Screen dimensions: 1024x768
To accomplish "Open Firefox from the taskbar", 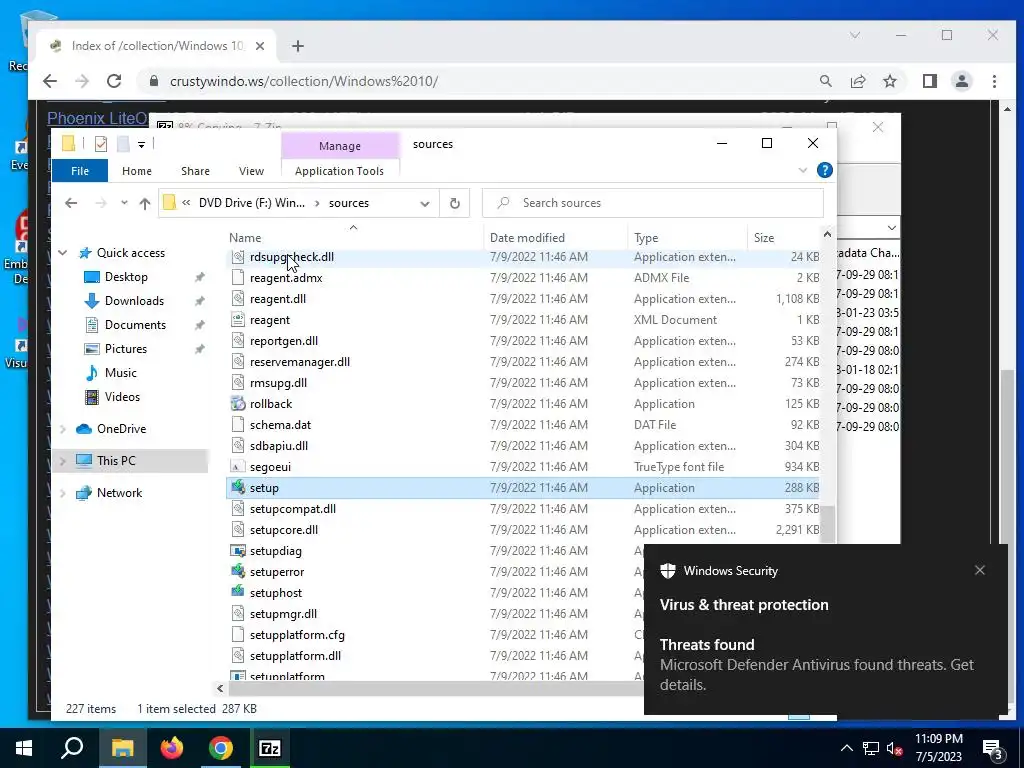I will 172,748.
